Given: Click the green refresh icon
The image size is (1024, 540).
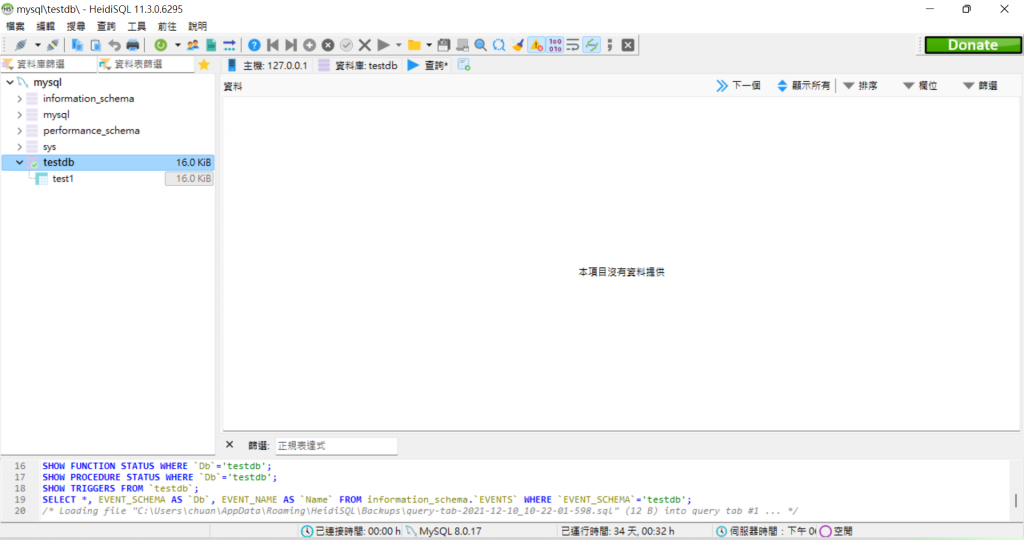Looking at the screenshot, I should point(160,45).
